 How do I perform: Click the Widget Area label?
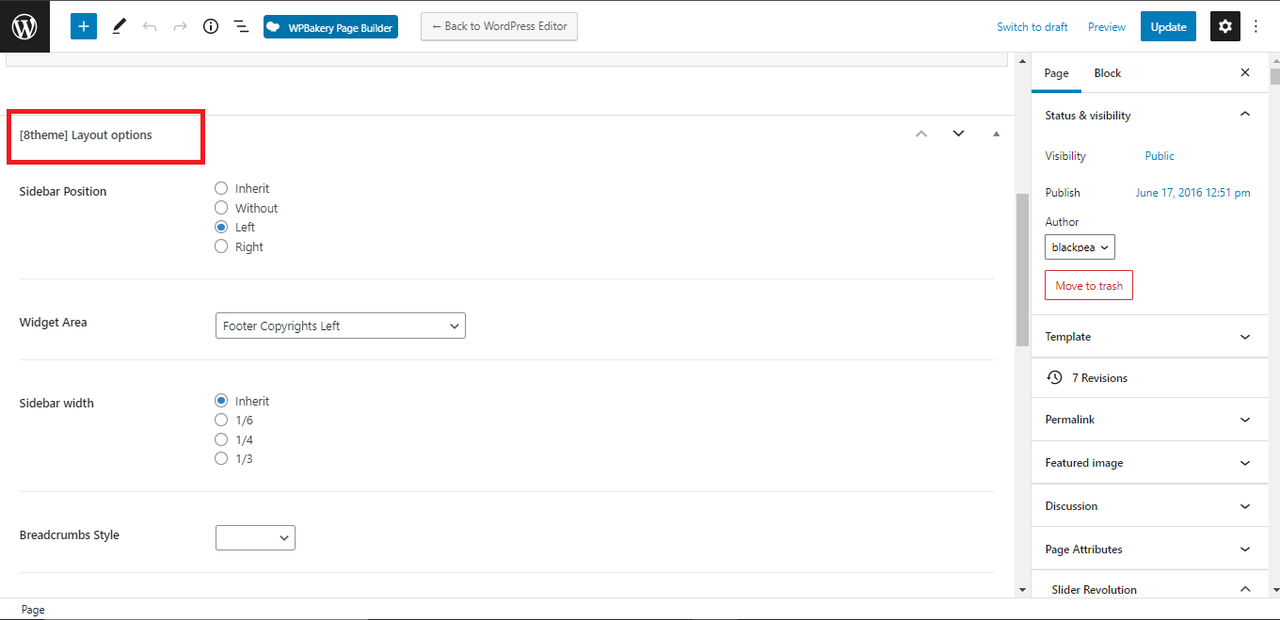pyautogui.click(x=53, y=322)
